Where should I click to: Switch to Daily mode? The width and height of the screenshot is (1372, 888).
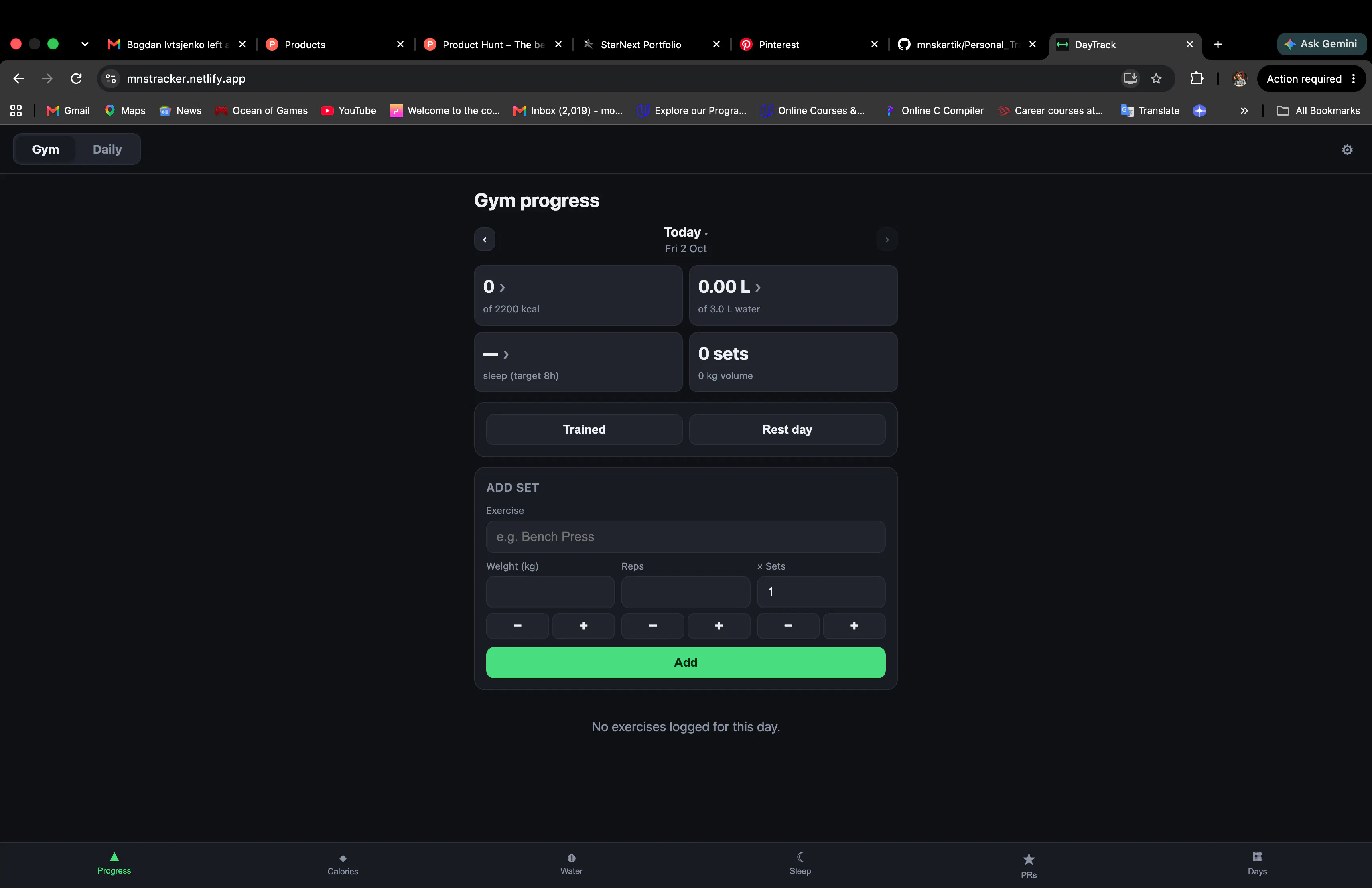(x=107, y=149)
